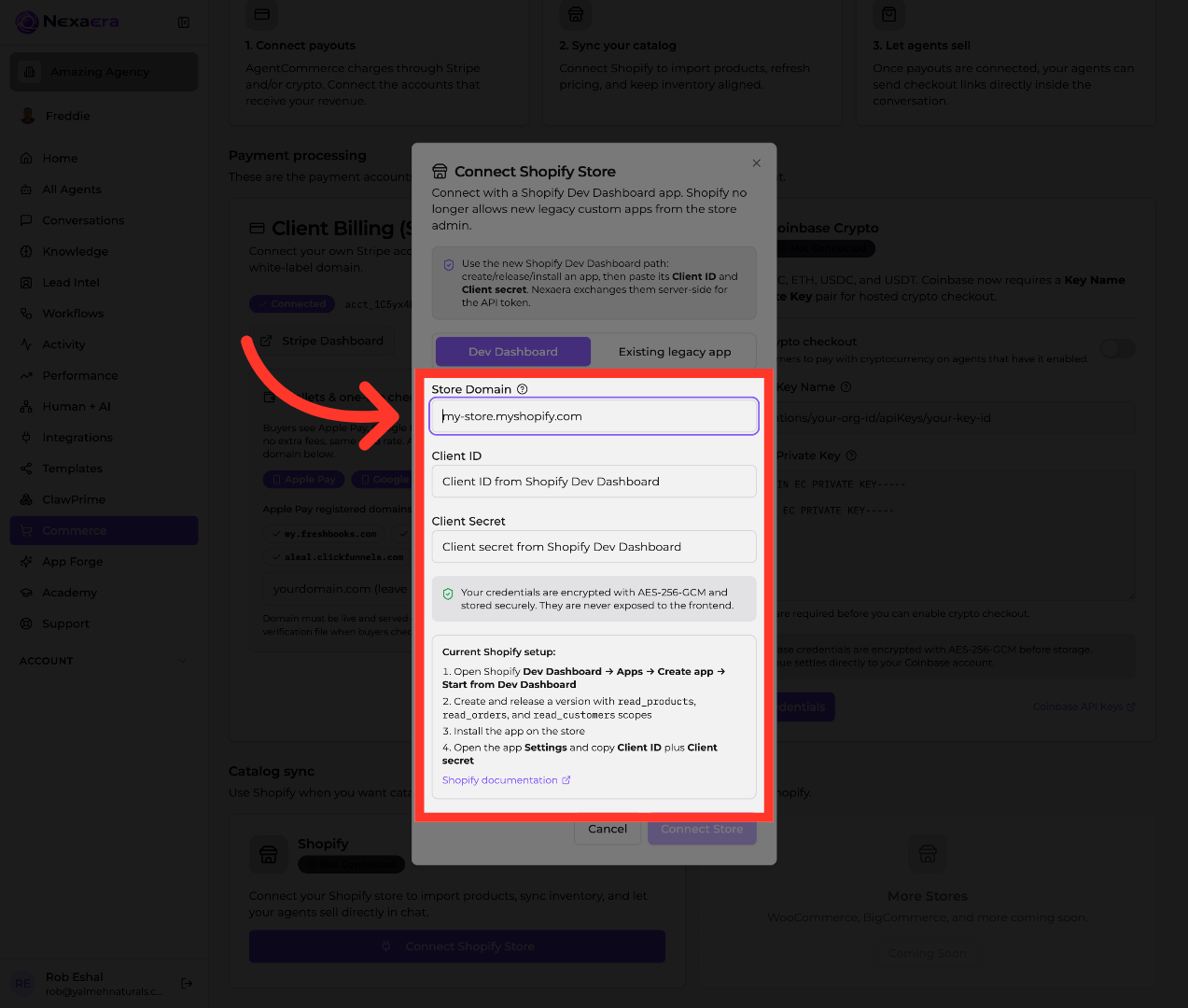Switch to the Existing legacy app tab
This screenshot has width=1188, height=1008.
(675, 352)
